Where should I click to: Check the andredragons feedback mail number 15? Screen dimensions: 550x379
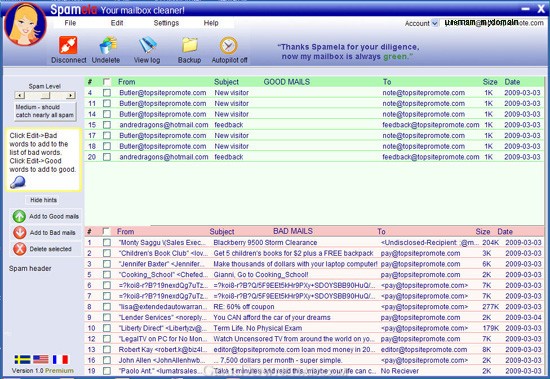click(x=107, y=125)
